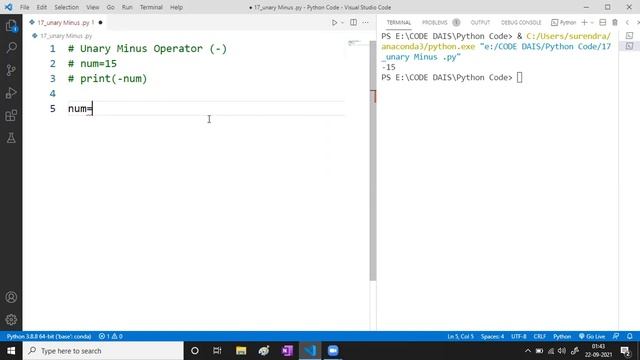Open notifications bell in status bar

coord(630,336)
